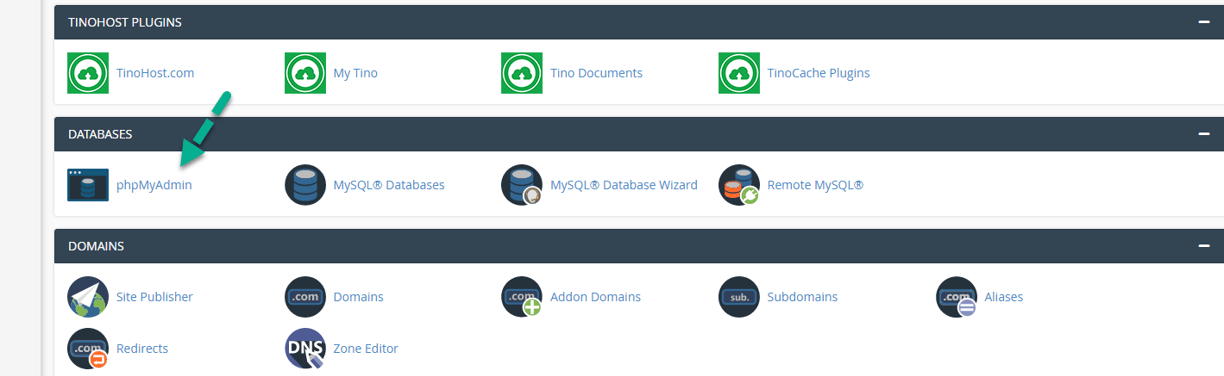Open the Subdomains icon
The height and width of the screenshot is (376, 1224).
tap(739, 297)
